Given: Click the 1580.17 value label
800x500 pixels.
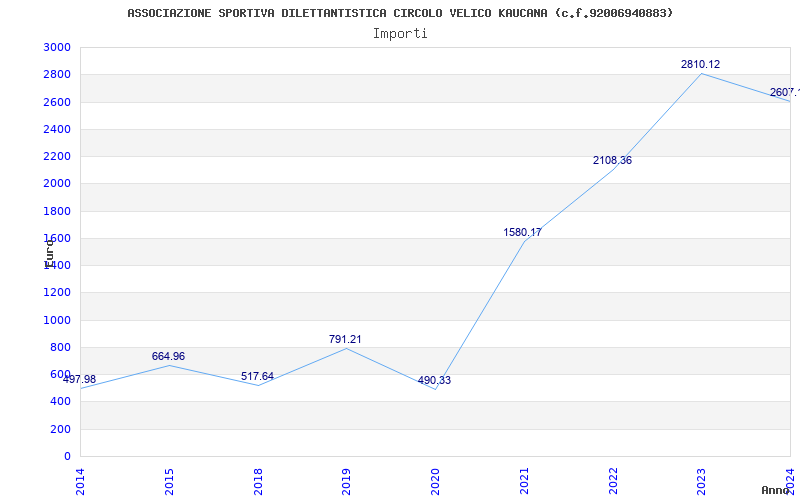Looking at the screenshot, I should coord(522,233).
